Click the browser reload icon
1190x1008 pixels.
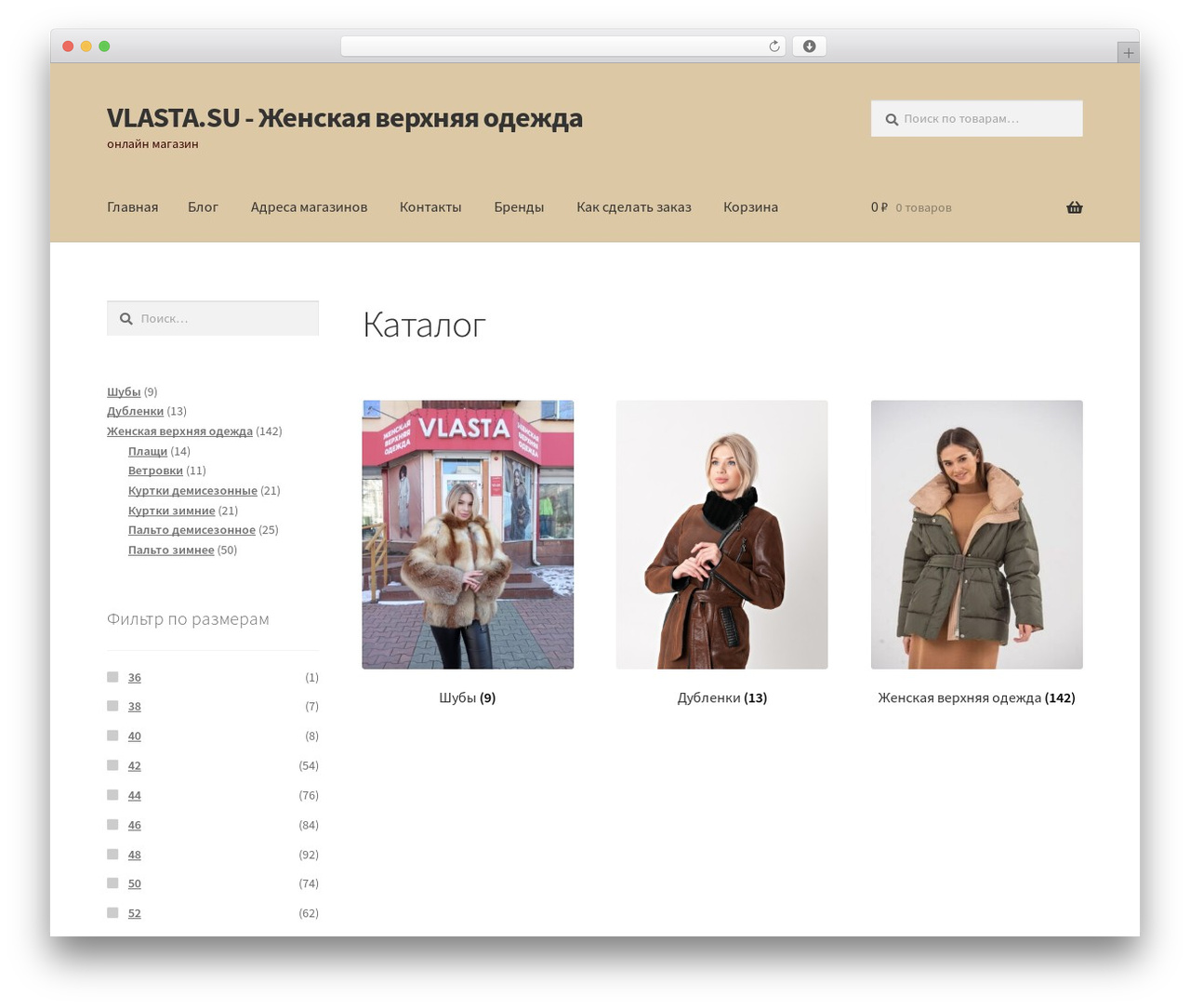pos(773,46)
